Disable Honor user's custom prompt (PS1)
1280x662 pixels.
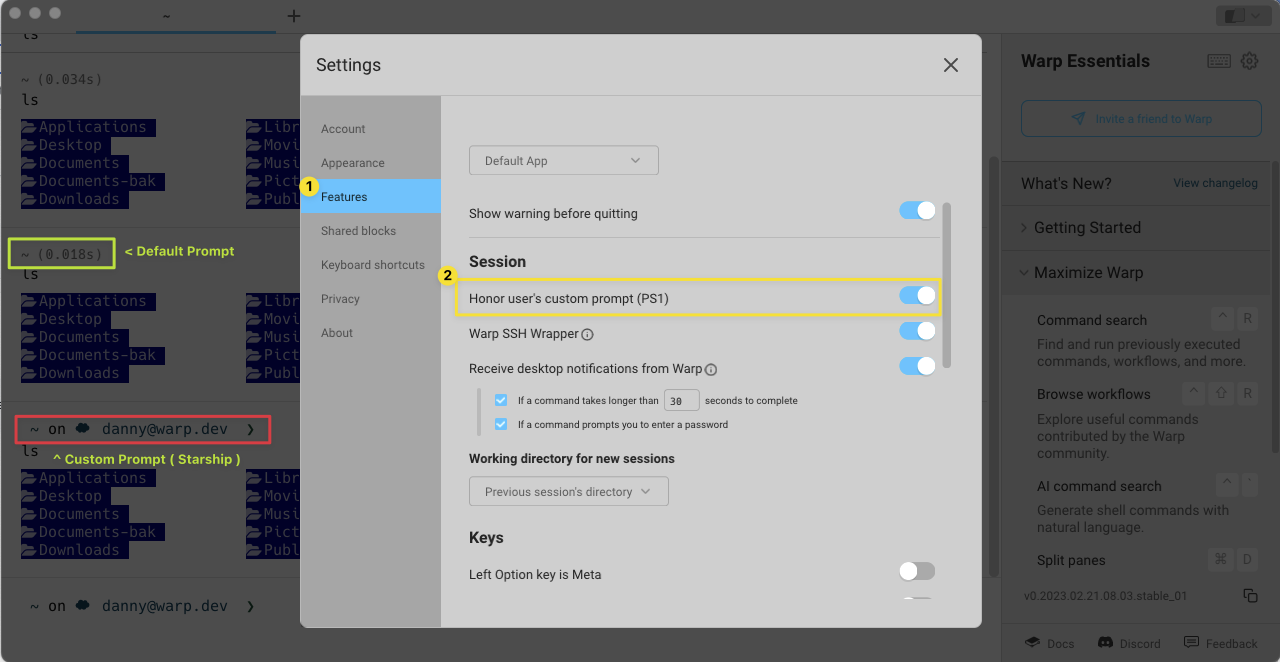click(x=917, y=295)
